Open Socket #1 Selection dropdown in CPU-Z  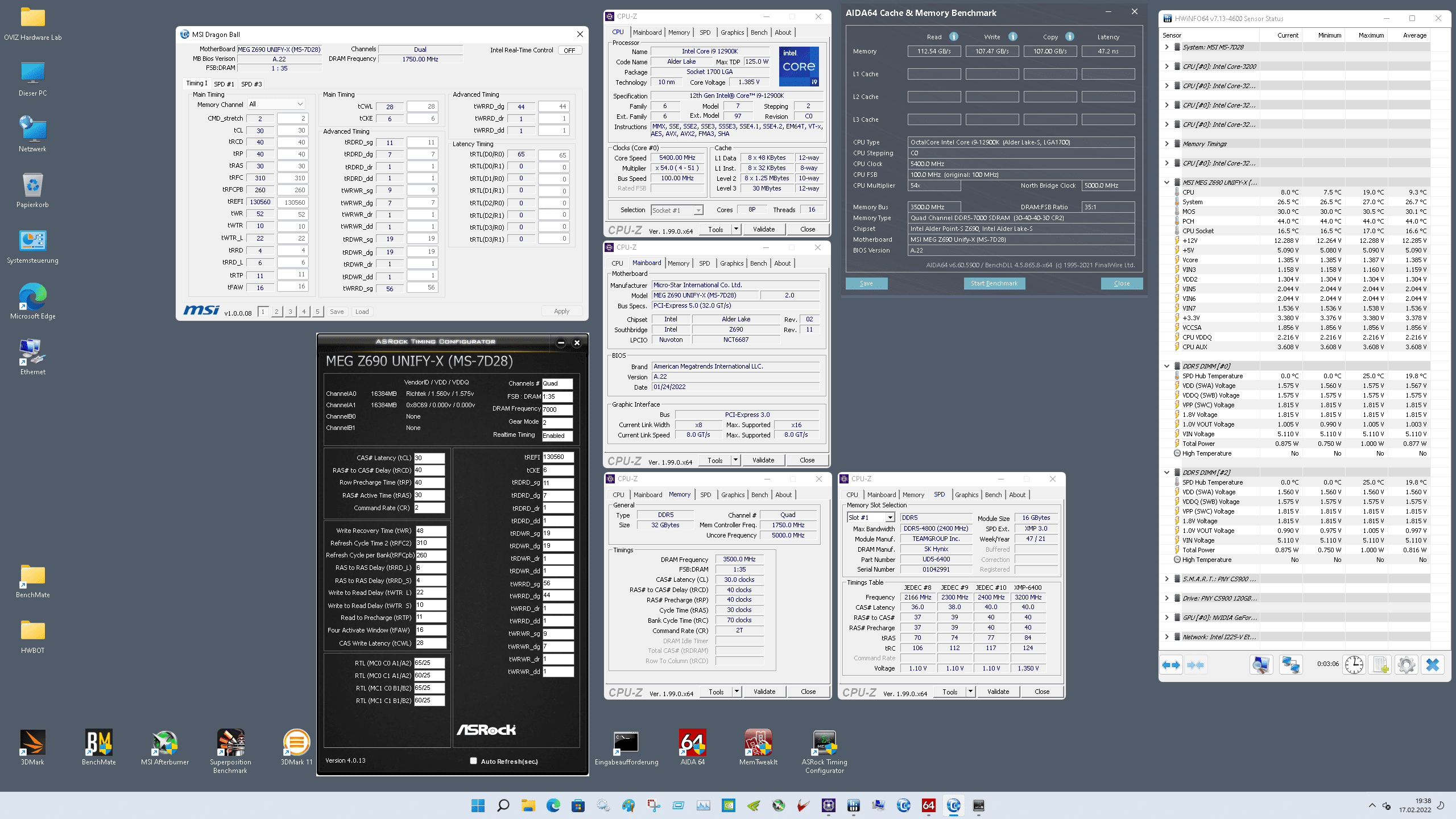coord(677,210)
